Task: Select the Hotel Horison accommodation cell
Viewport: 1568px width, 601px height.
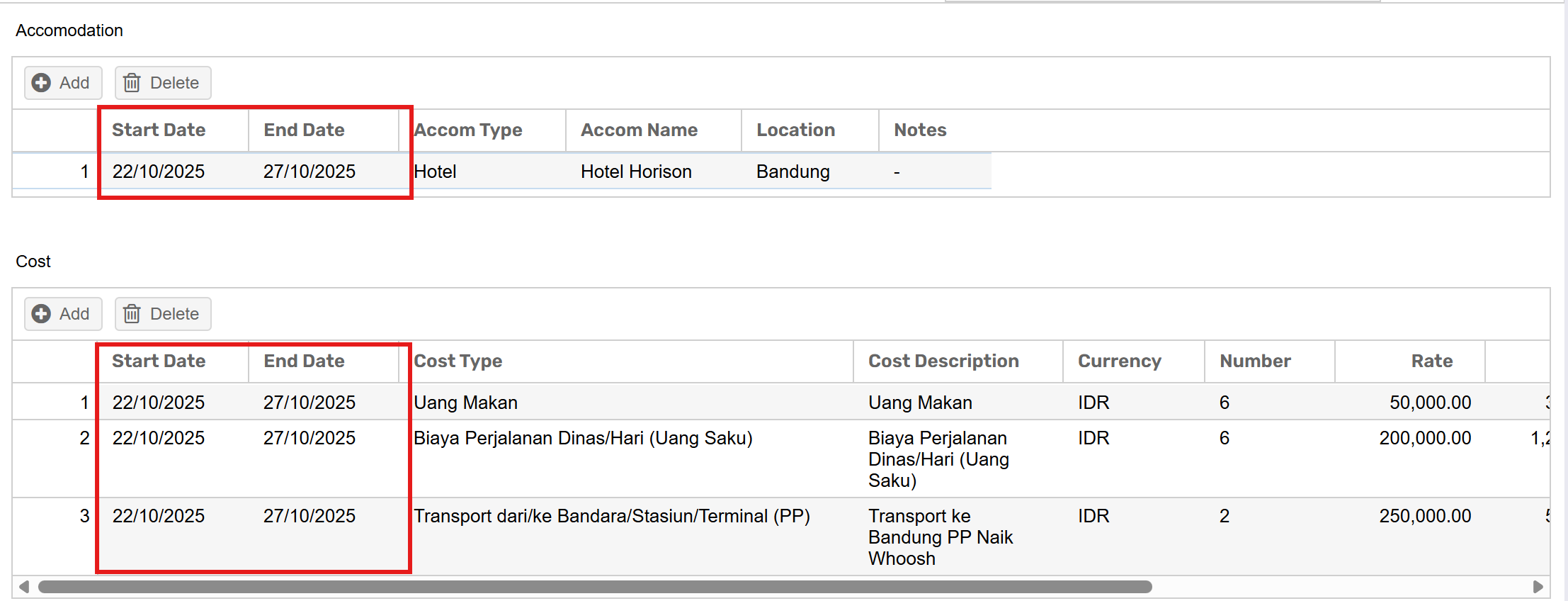Action: coord(636,172)
